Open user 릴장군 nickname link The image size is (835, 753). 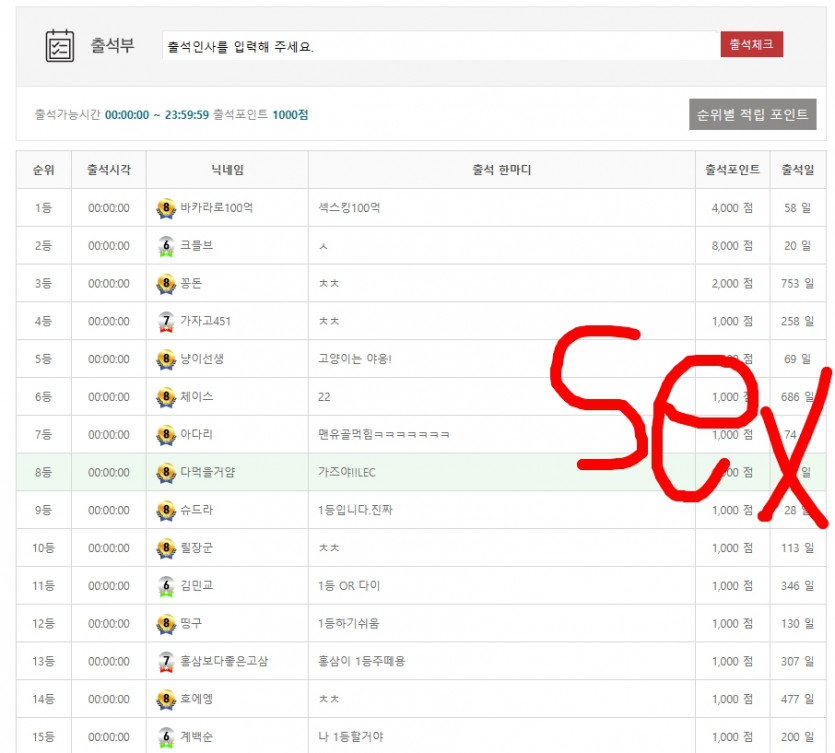pyautogui.click(x=197, y=548)
